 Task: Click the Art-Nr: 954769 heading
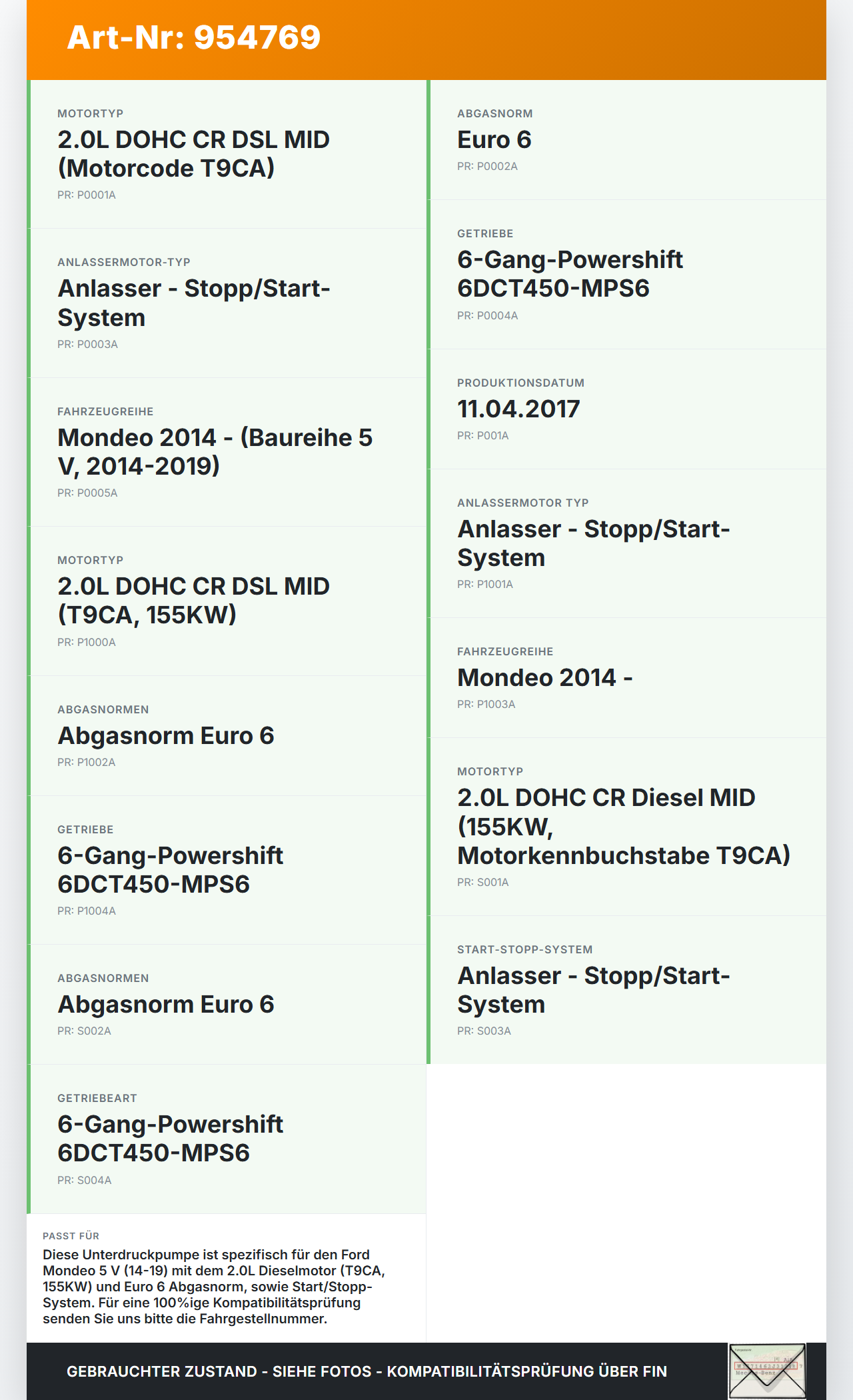(194, 37)
